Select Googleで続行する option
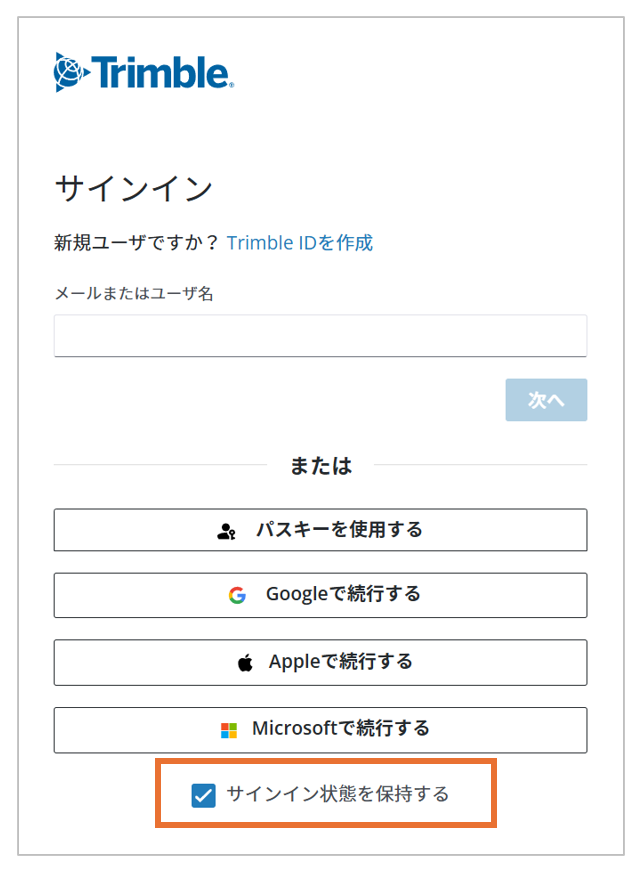Viewport: 639px width, 880px height. (320, 596)
